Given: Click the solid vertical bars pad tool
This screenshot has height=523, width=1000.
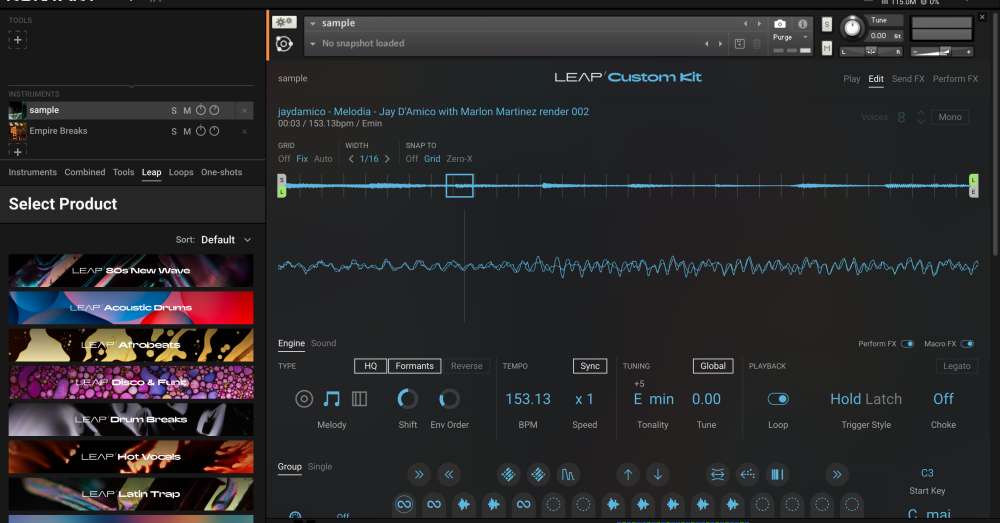Looking at the screenshot, I should pos(777,475).
